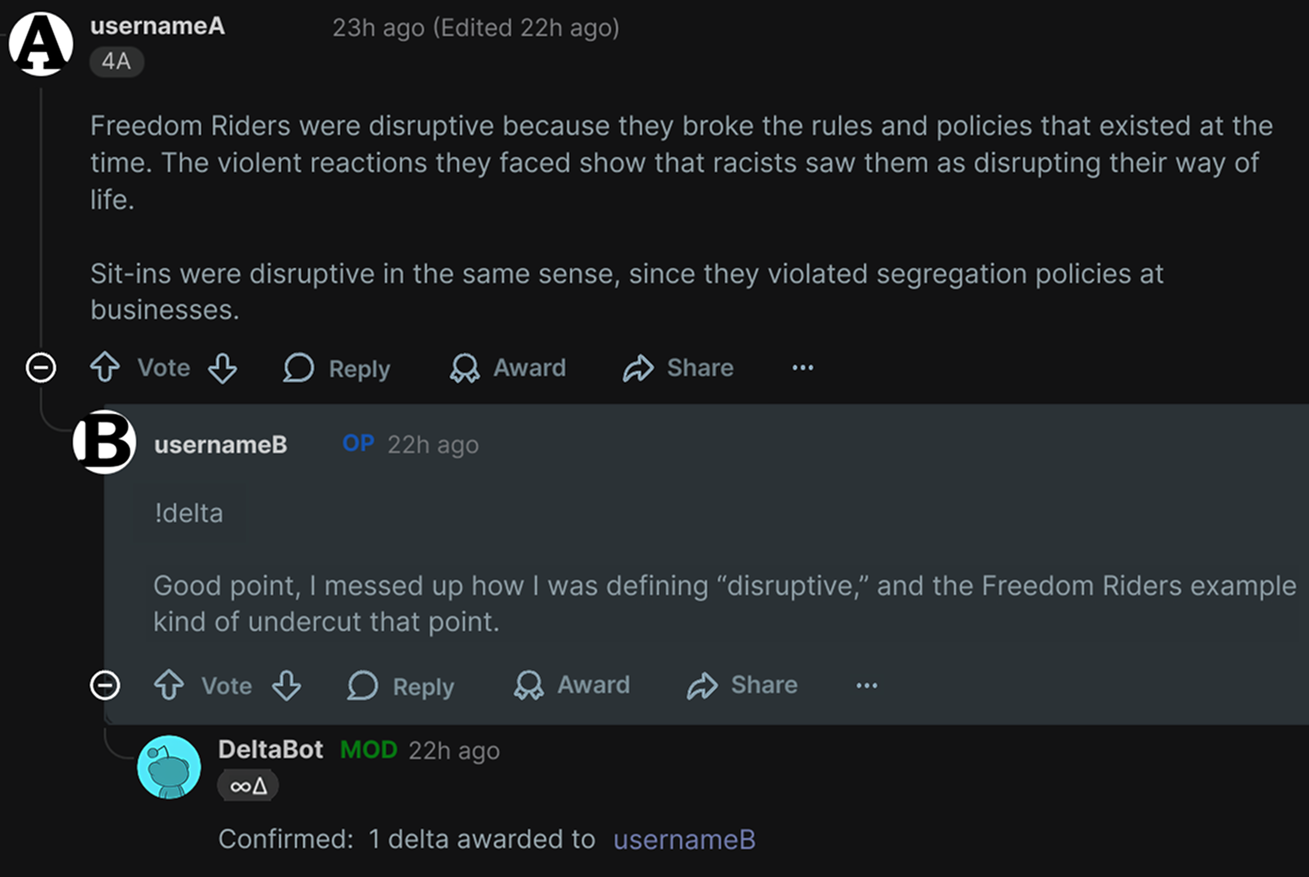
Task: Upvote usernameB's !delta reply
Action: [x=169, y=686]
